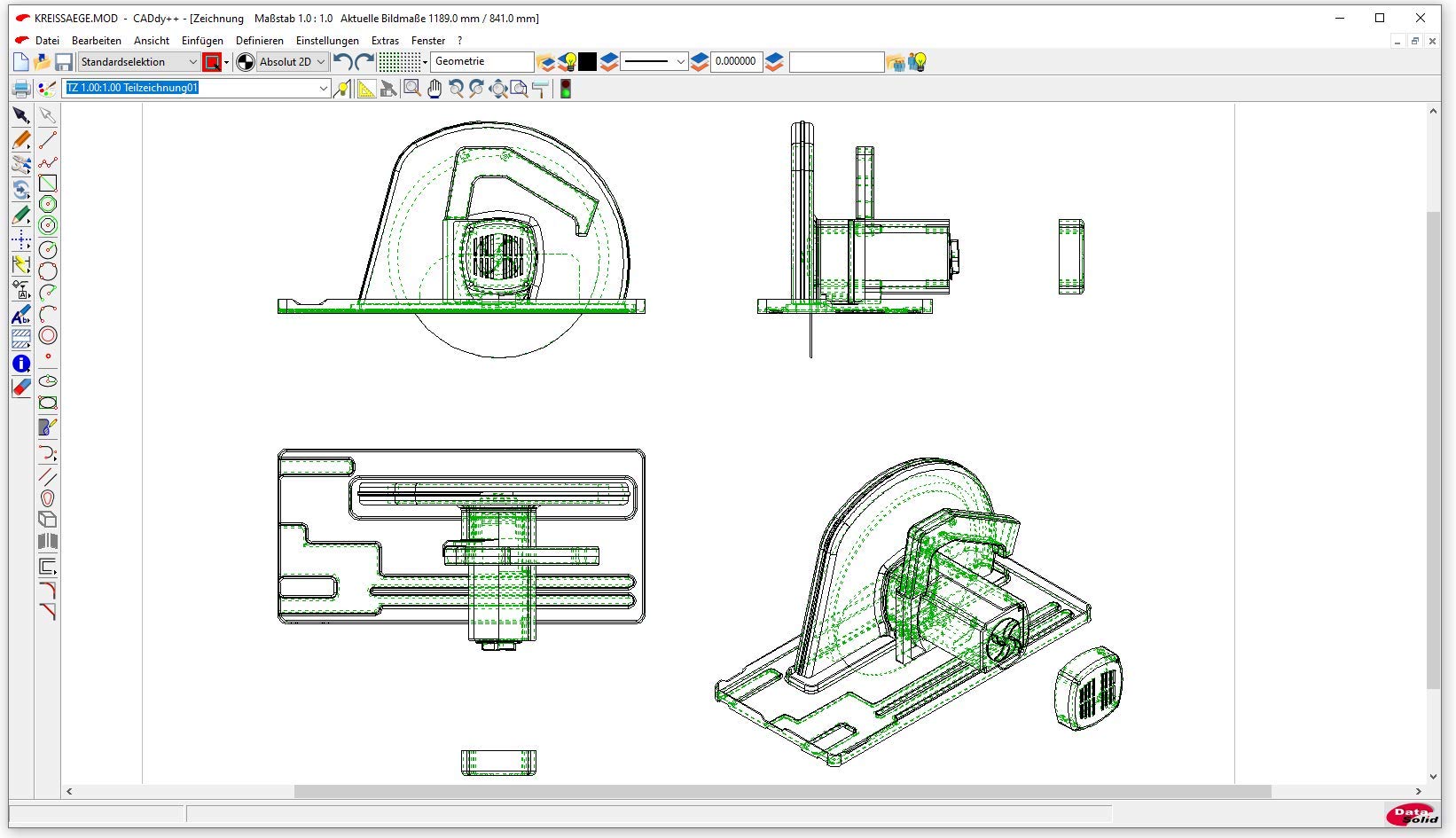Click the scroll down arrow
This screenshot has height=838, width=1456.
coord(1433,776)
